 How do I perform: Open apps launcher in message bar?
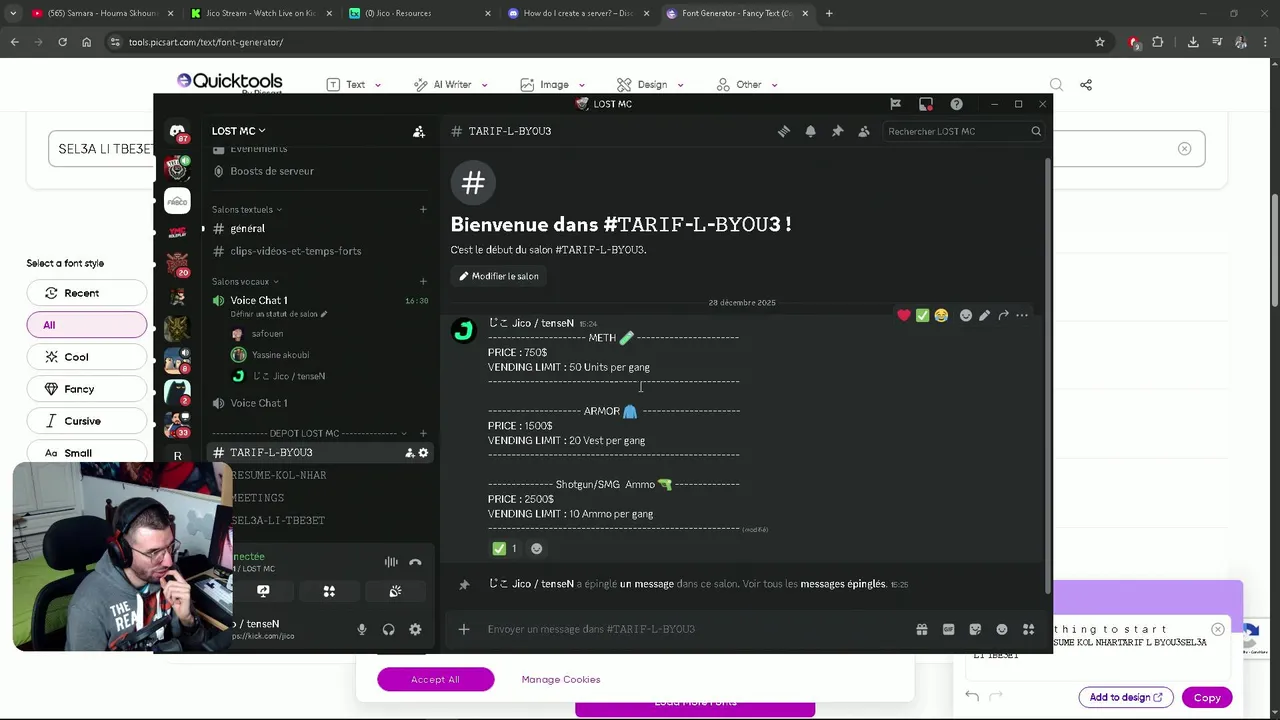[1028, 629]
